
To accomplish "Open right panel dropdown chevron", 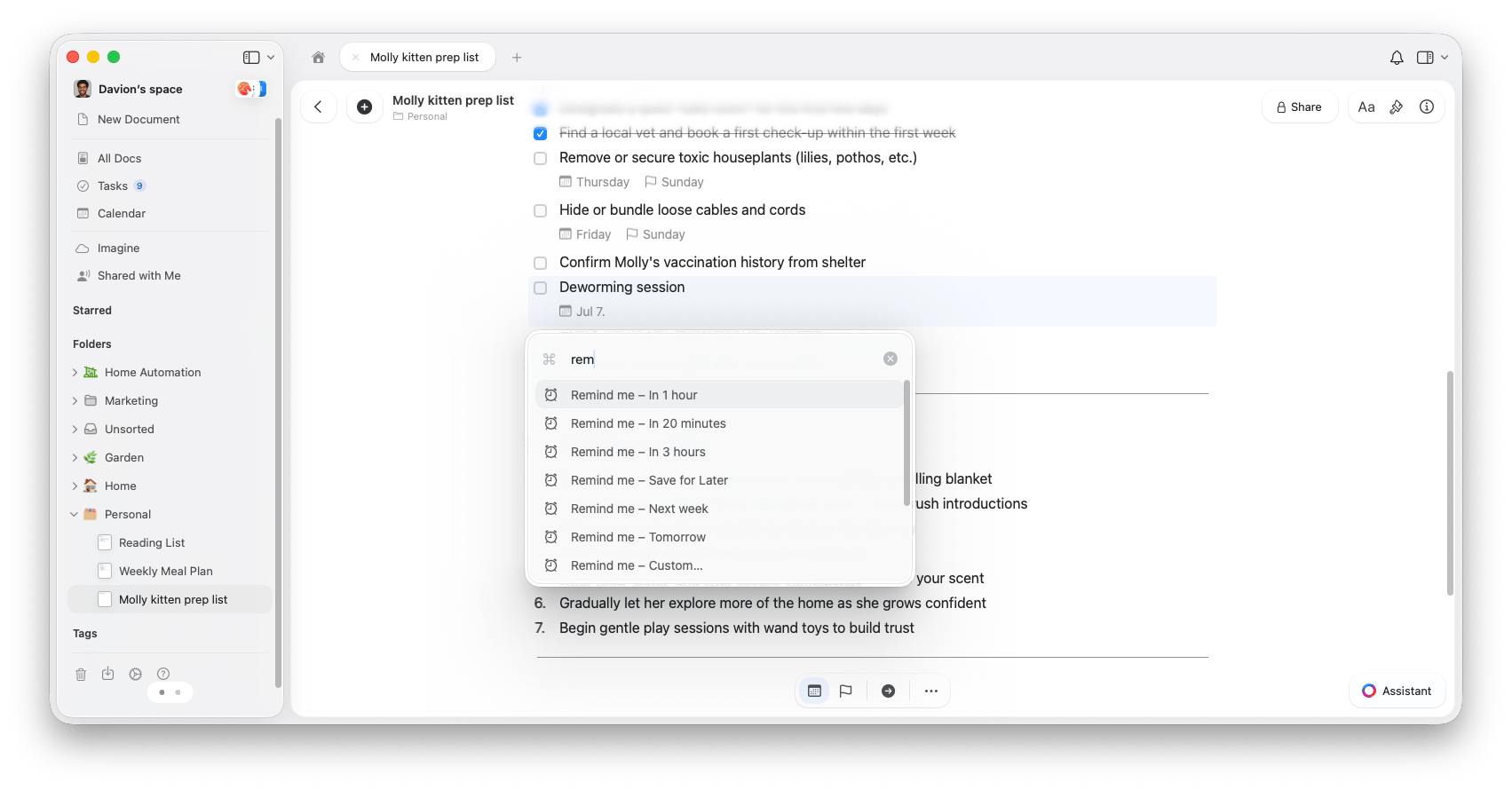I will coord(1445,58).
